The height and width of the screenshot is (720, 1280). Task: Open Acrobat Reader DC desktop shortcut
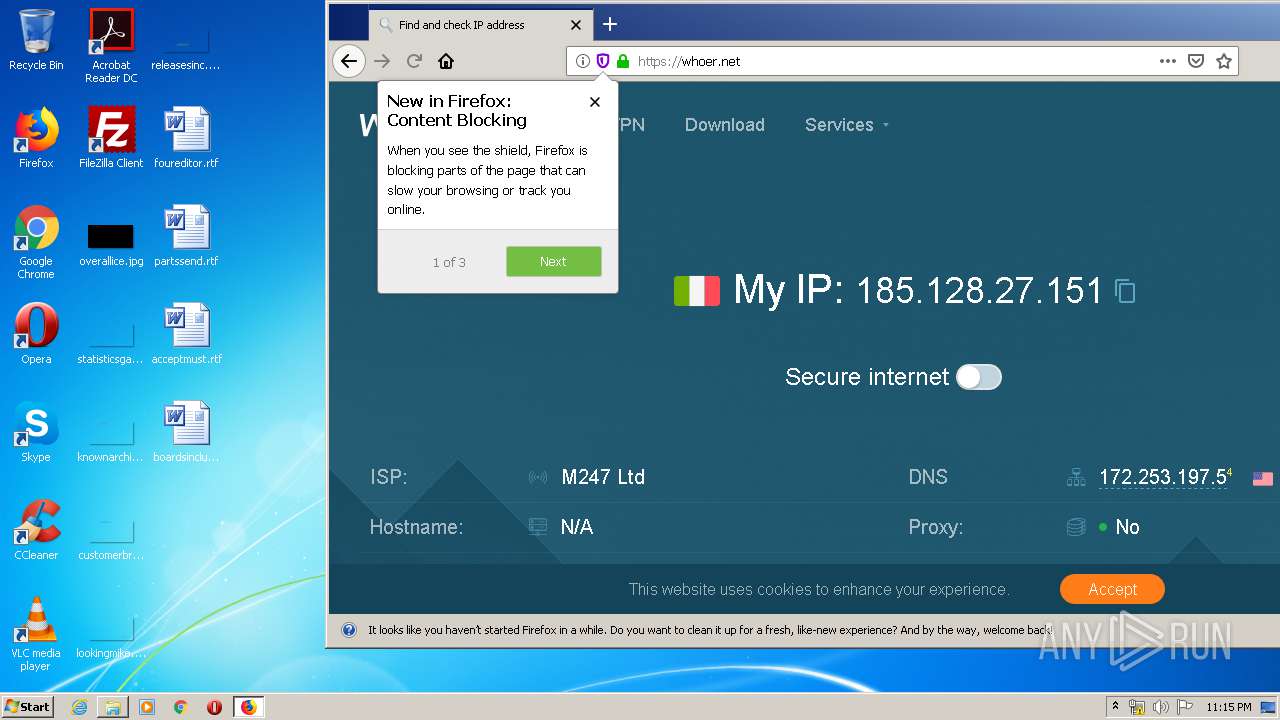pyautogui.click(x=111, y=45)
